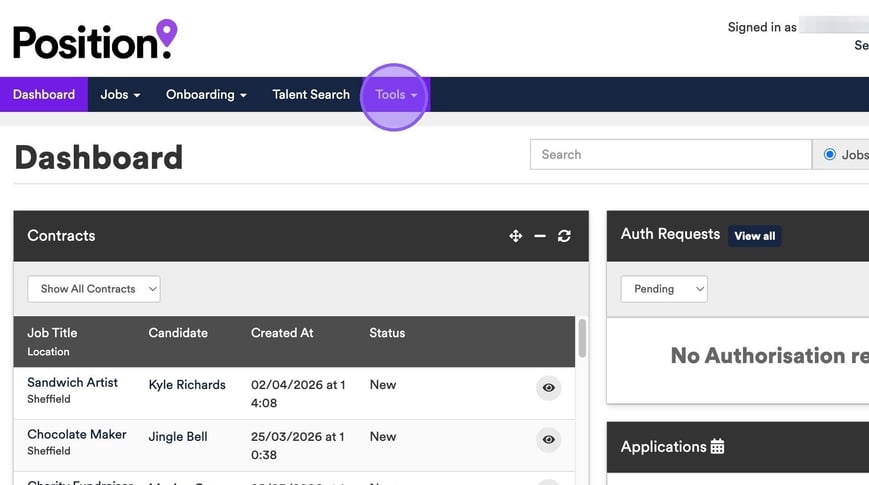Collapse the Contracts panel with minus icon

click(x=540, y=236)
